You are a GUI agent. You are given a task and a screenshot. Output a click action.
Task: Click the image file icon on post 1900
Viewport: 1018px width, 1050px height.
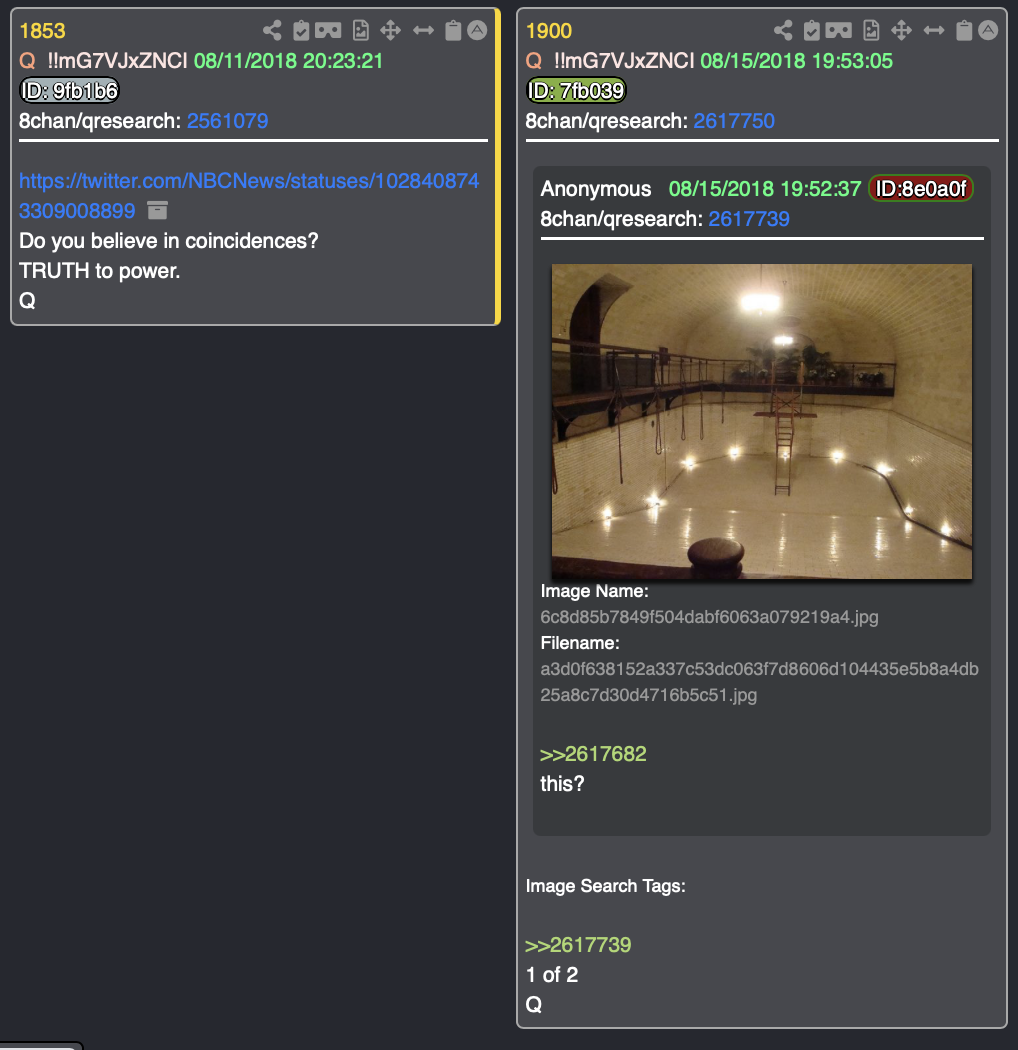(x=871, y=30)
